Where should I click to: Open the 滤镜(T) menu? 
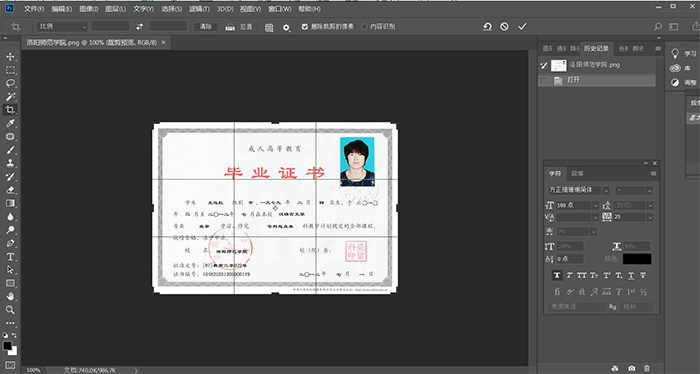[199, 9]
